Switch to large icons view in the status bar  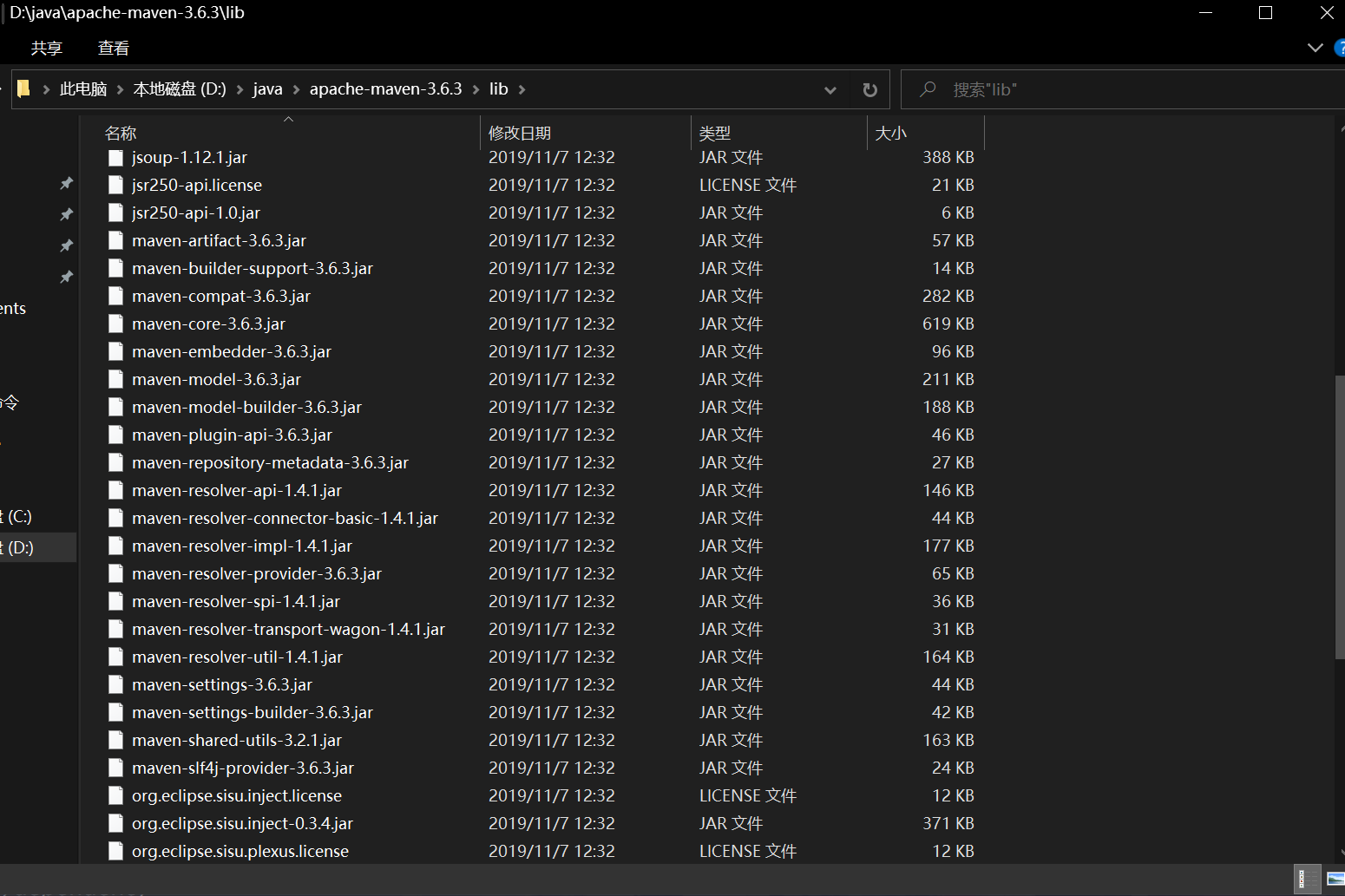tap(1335, 880)
